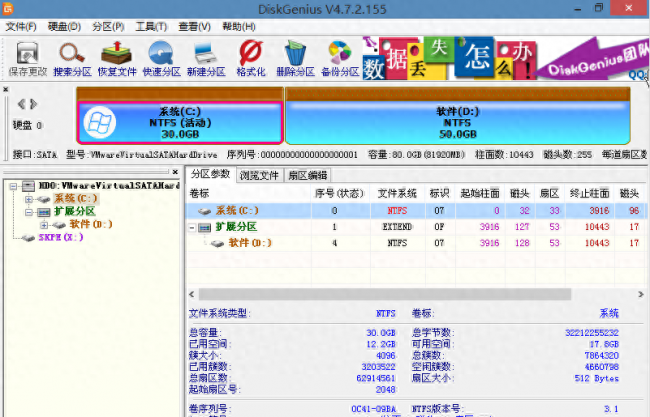Click the 序号(状态) column header
650x417 pixels.
pyautogui.click(x=340, y=194)
